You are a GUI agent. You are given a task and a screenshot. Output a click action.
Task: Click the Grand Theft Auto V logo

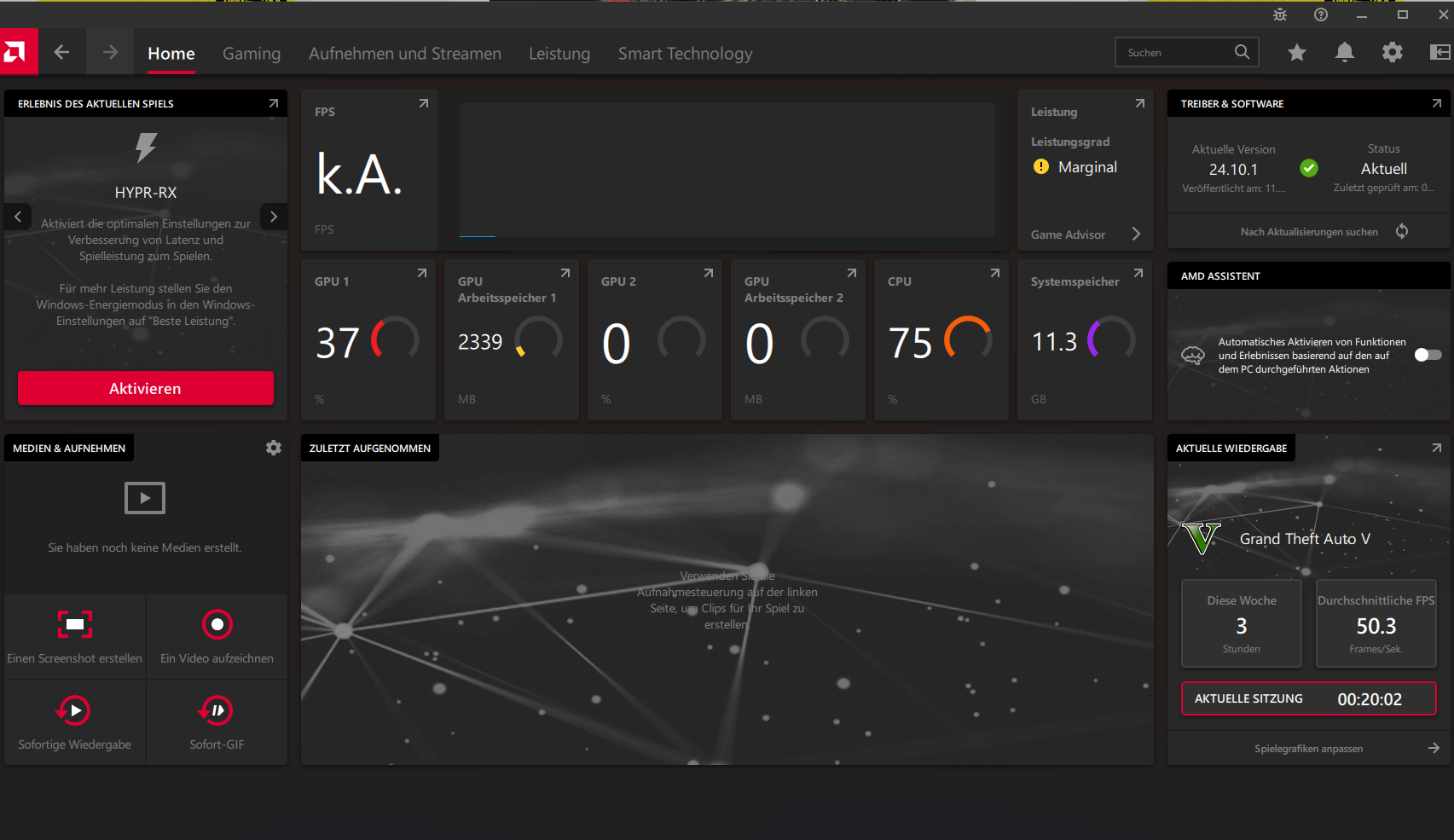[x=1202, y=539]
